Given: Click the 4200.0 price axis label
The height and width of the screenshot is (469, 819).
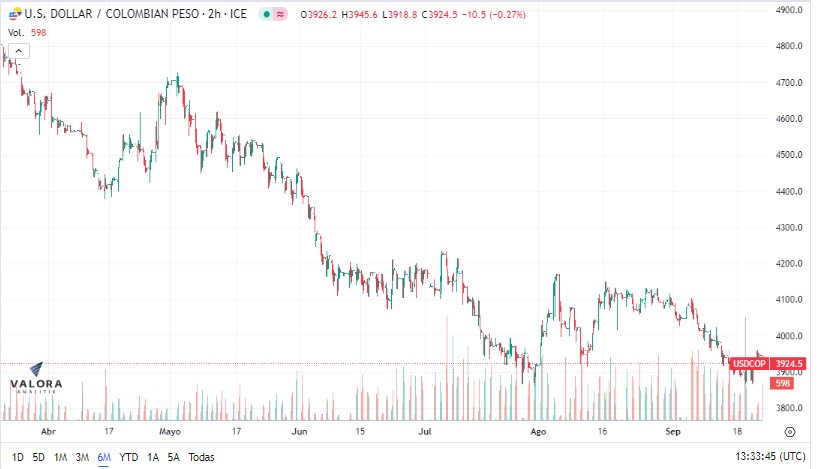Looking at the screenshot, I should pyautogui.click(x=789, y=264).
